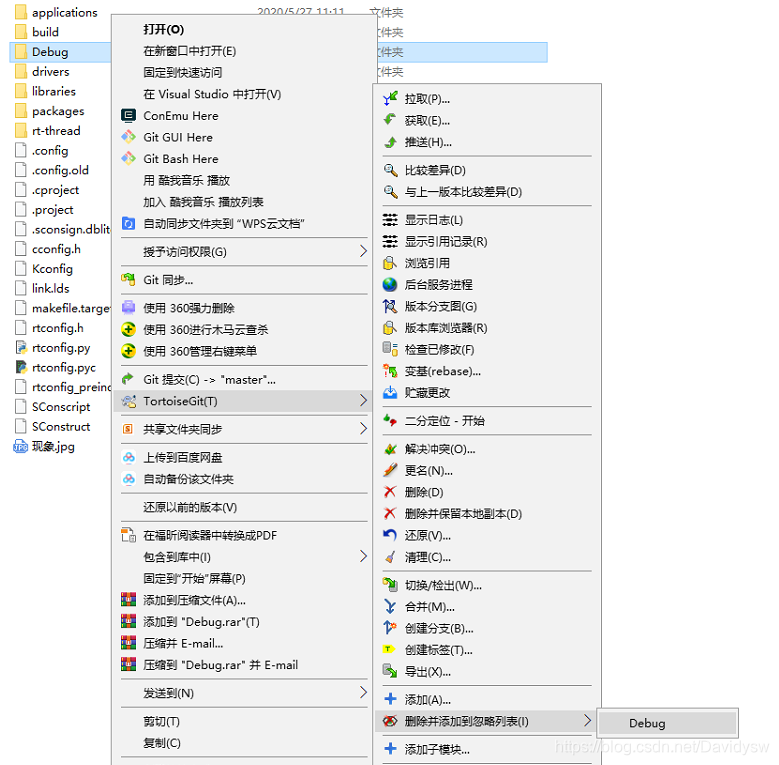Click the Bisect start (二分定位) icon

tap(390, 421)
